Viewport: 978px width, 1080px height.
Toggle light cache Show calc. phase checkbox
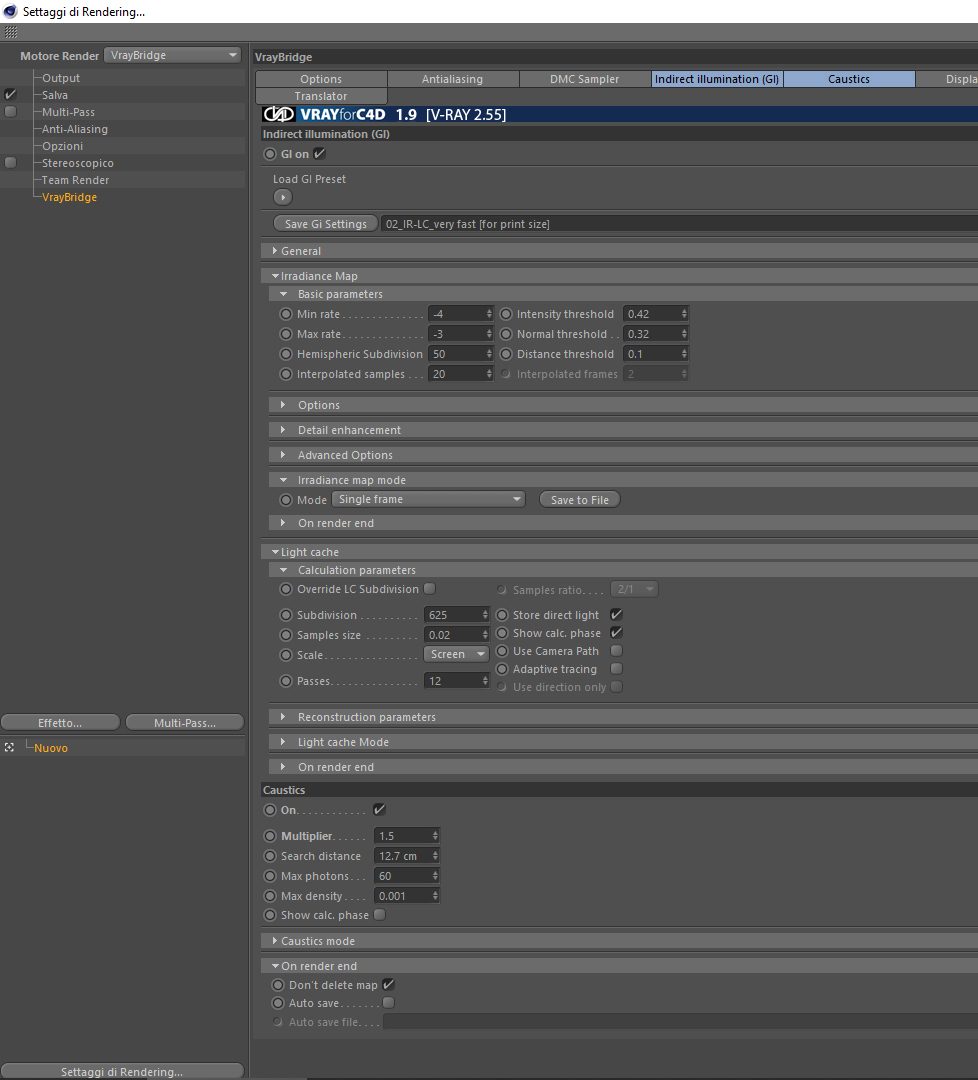click(616, 632)
